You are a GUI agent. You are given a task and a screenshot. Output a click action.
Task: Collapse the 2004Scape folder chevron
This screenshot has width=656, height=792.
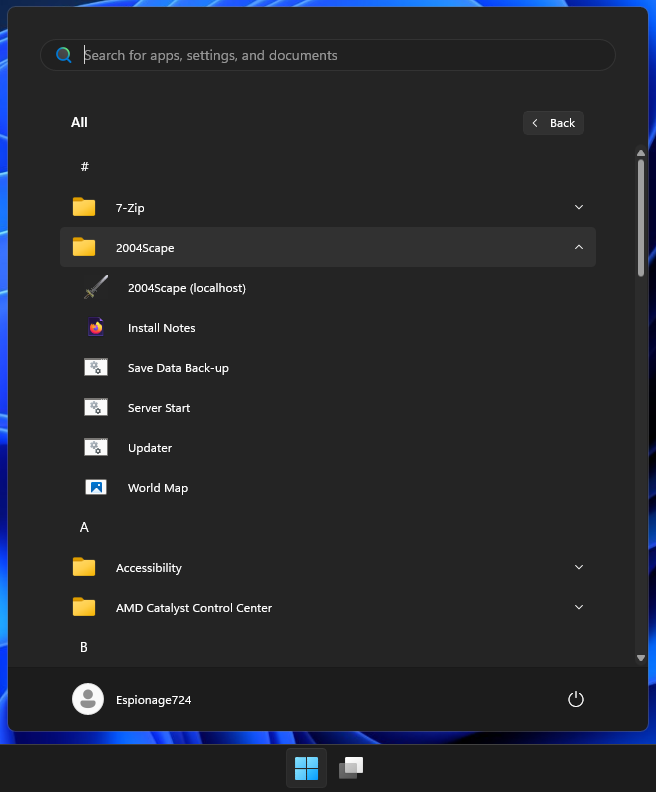(578, 247)
